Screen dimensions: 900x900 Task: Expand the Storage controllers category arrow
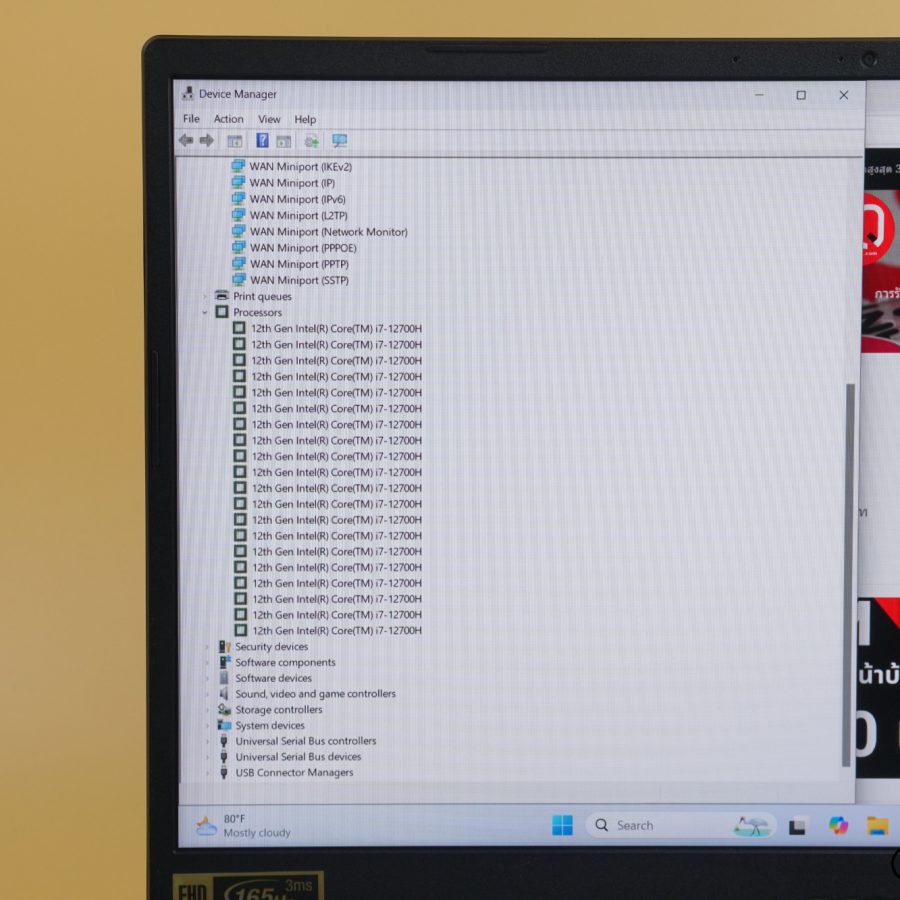pyautogui.click(x=208, y=710)
